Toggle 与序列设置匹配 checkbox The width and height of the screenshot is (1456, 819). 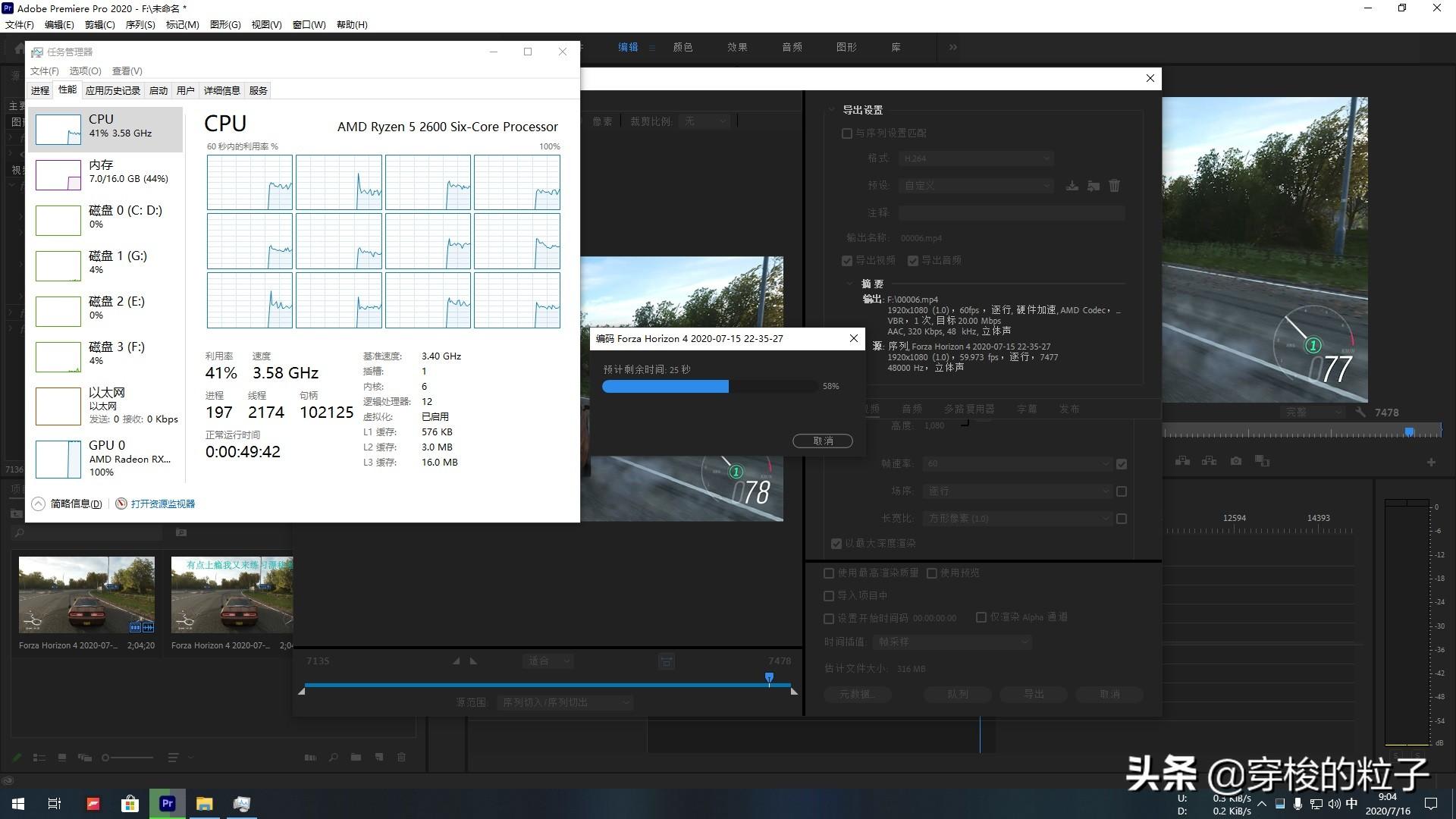tap(846, 133)
